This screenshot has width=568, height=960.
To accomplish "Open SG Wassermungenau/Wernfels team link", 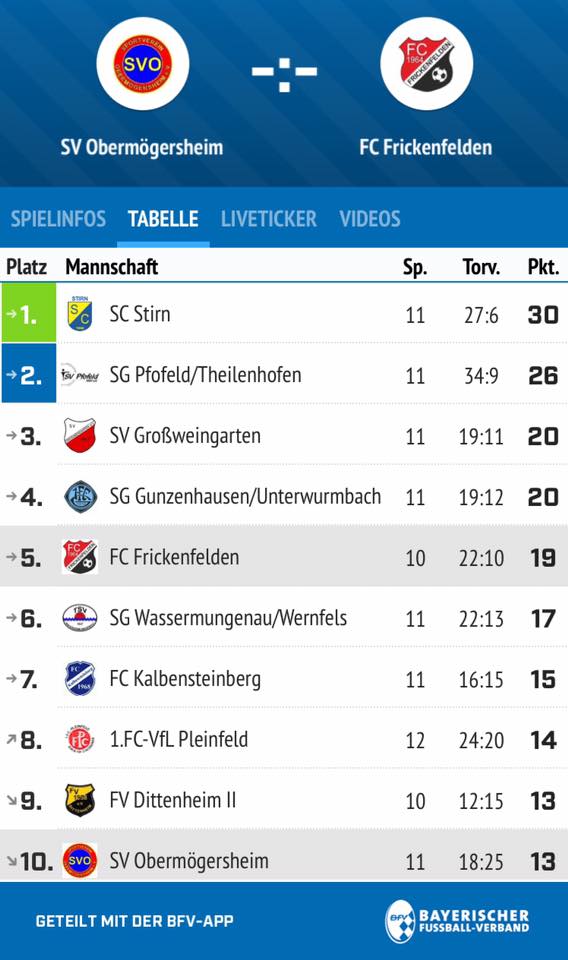I will pyautogui.click(x=228, y=618).
